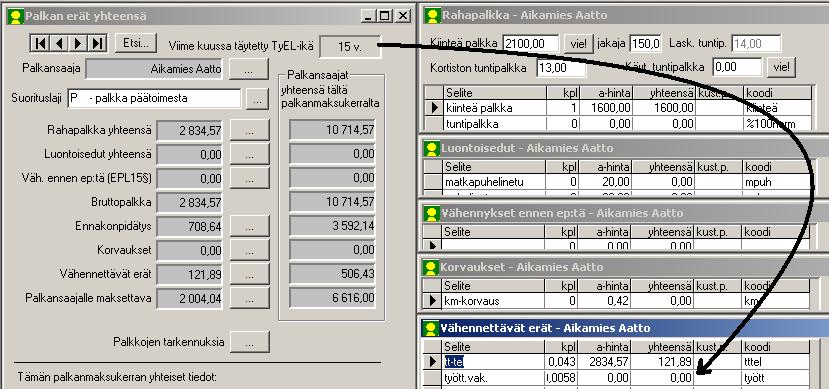Click 2834,57 a-hinta cell of tt-tel

(604, 362)
